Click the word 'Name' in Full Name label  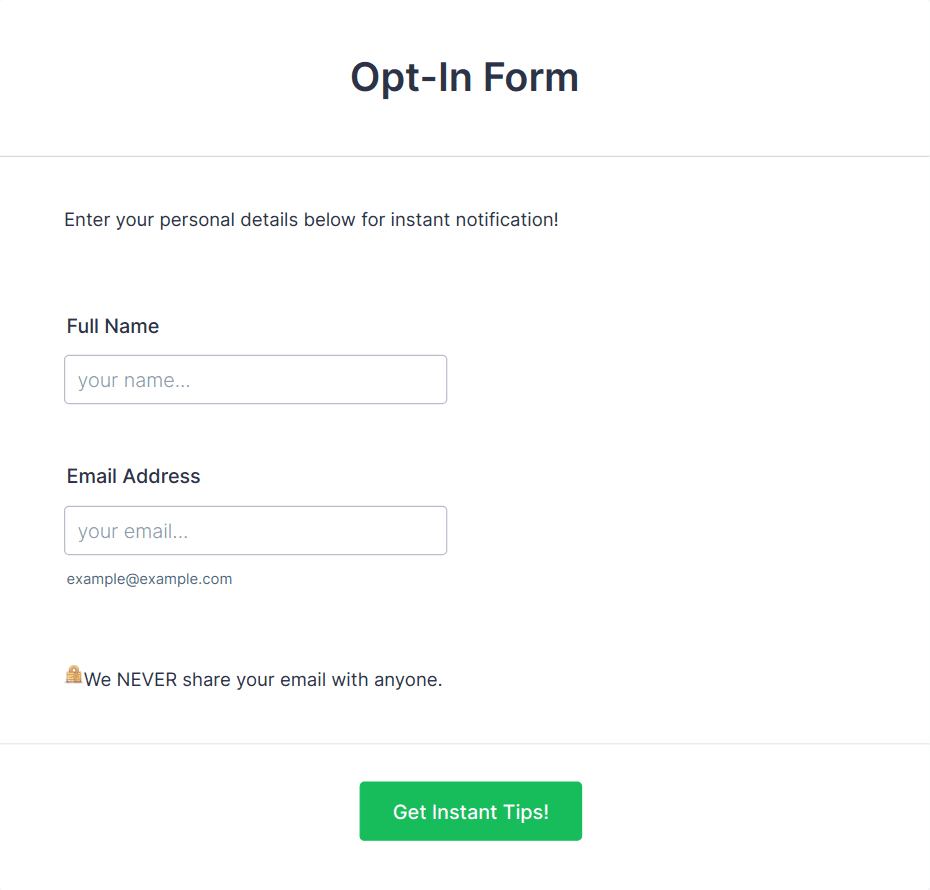(132, 326)
